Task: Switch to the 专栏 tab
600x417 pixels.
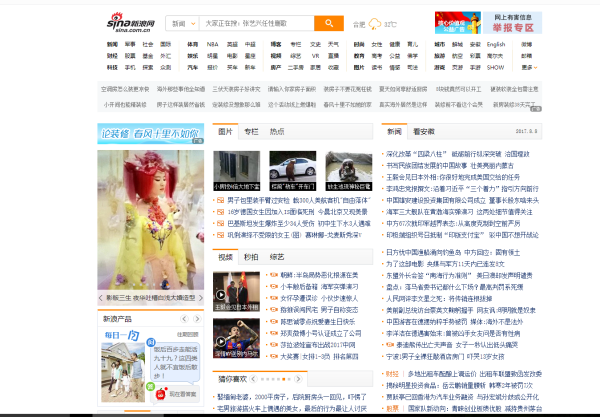Action: 251,132
